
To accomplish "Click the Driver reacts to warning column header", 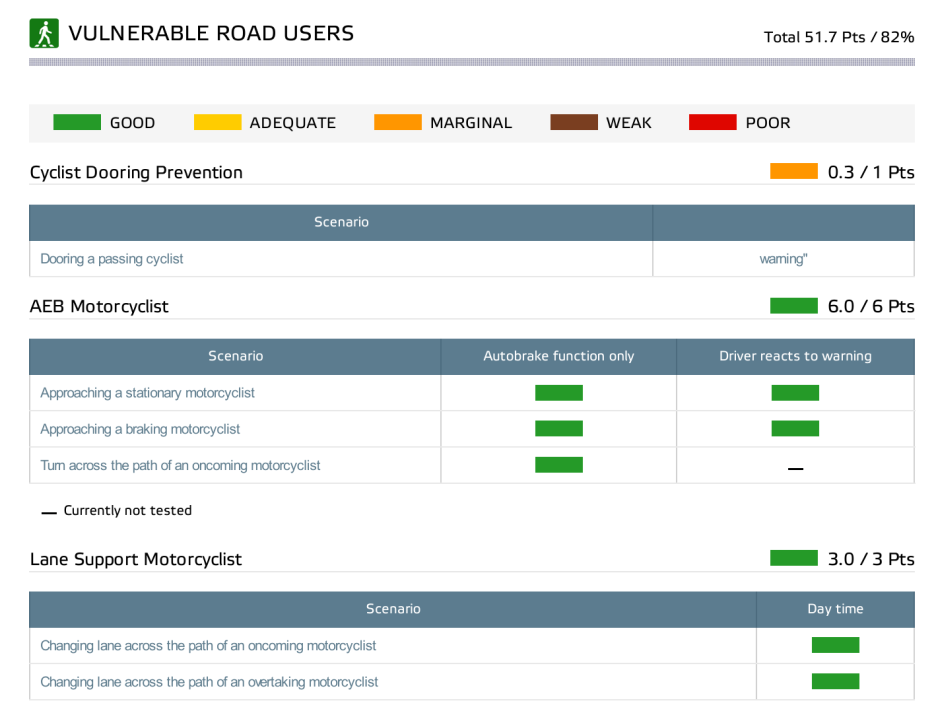I will 795,356.
